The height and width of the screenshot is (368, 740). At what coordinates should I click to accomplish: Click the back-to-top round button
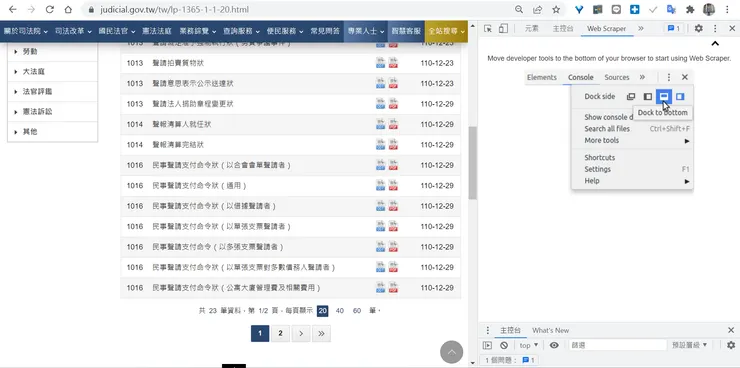point(451,352)
